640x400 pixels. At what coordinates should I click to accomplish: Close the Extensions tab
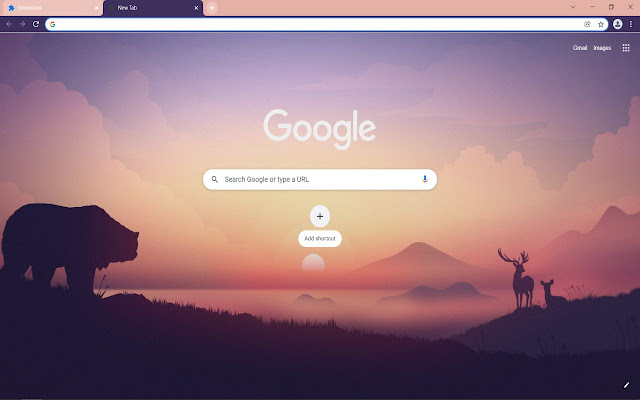pyautogui.click(x=96, y=8)
